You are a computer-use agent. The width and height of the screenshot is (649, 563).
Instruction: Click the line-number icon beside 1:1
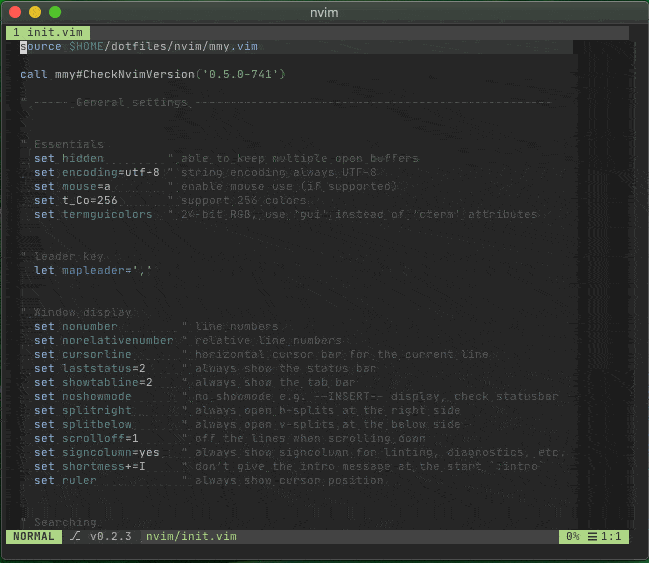(592, 537)
